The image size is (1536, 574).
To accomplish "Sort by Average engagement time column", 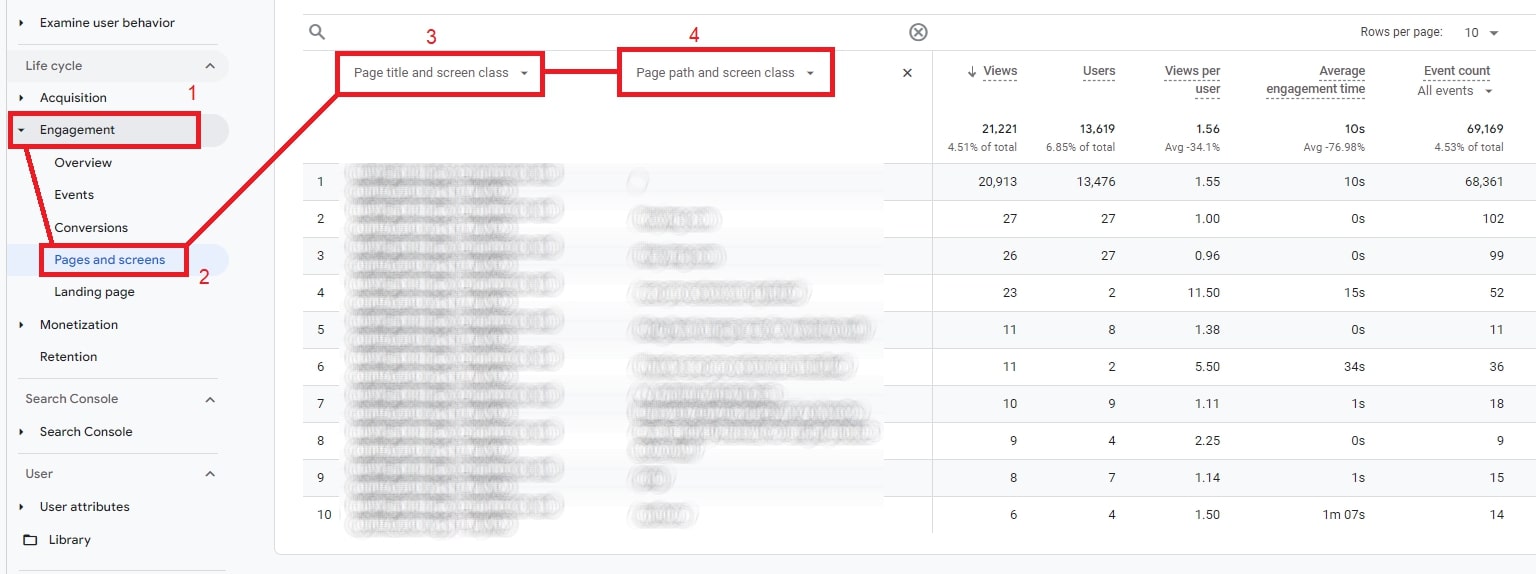I will [1315, 80].
